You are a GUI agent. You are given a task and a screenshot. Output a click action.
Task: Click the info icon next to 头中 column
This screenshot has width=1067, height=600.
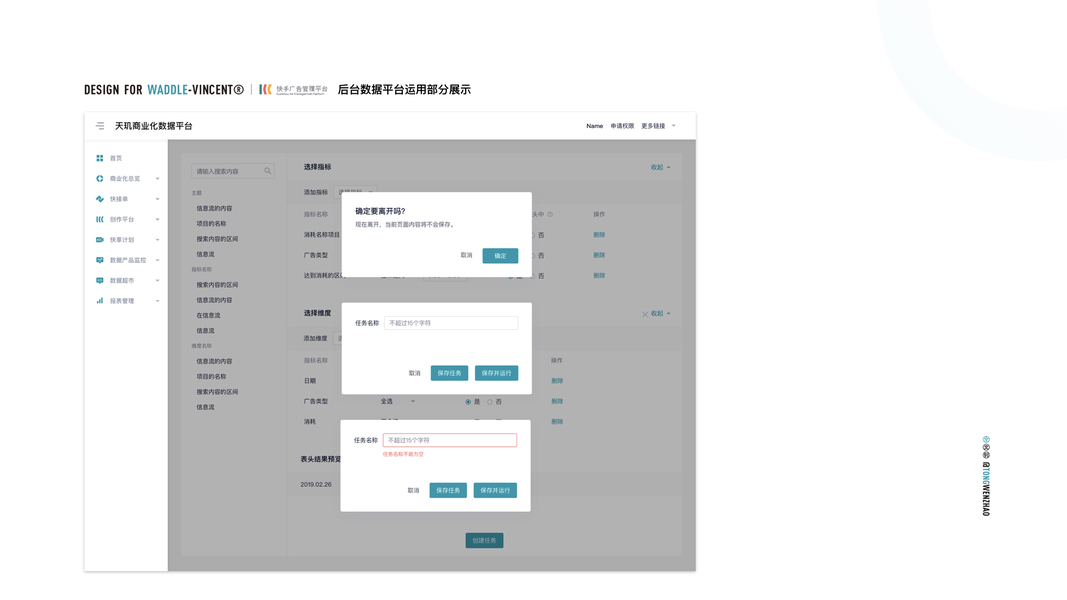click(x=550, y=214)
